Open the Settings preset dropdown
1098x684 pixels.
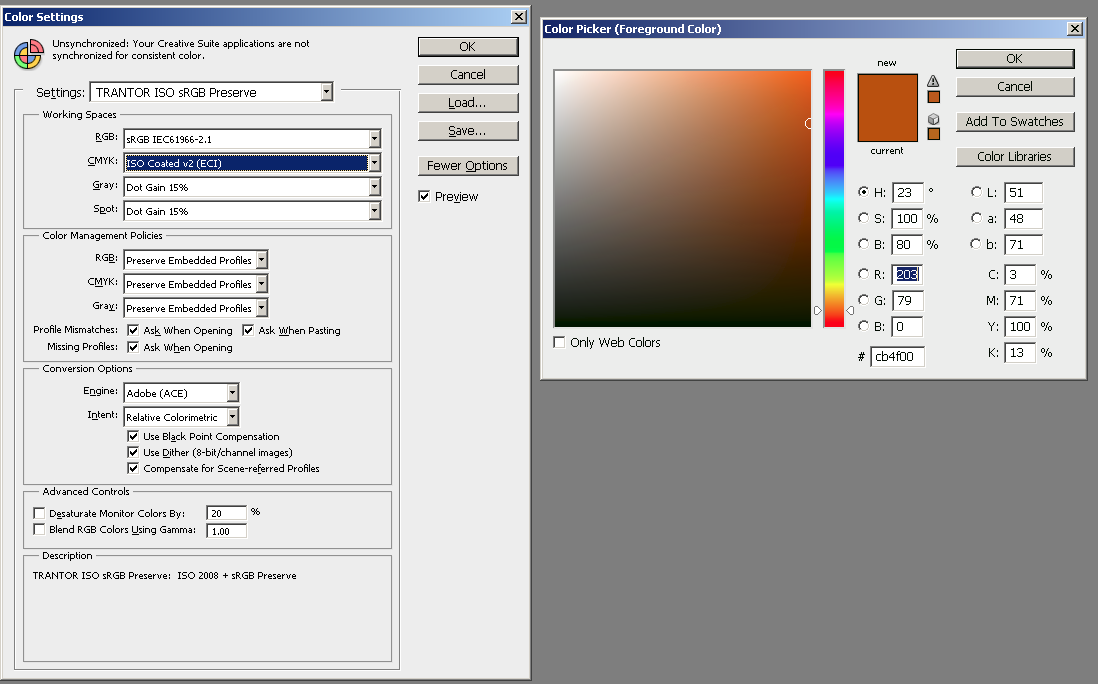[x=211, y=92]
